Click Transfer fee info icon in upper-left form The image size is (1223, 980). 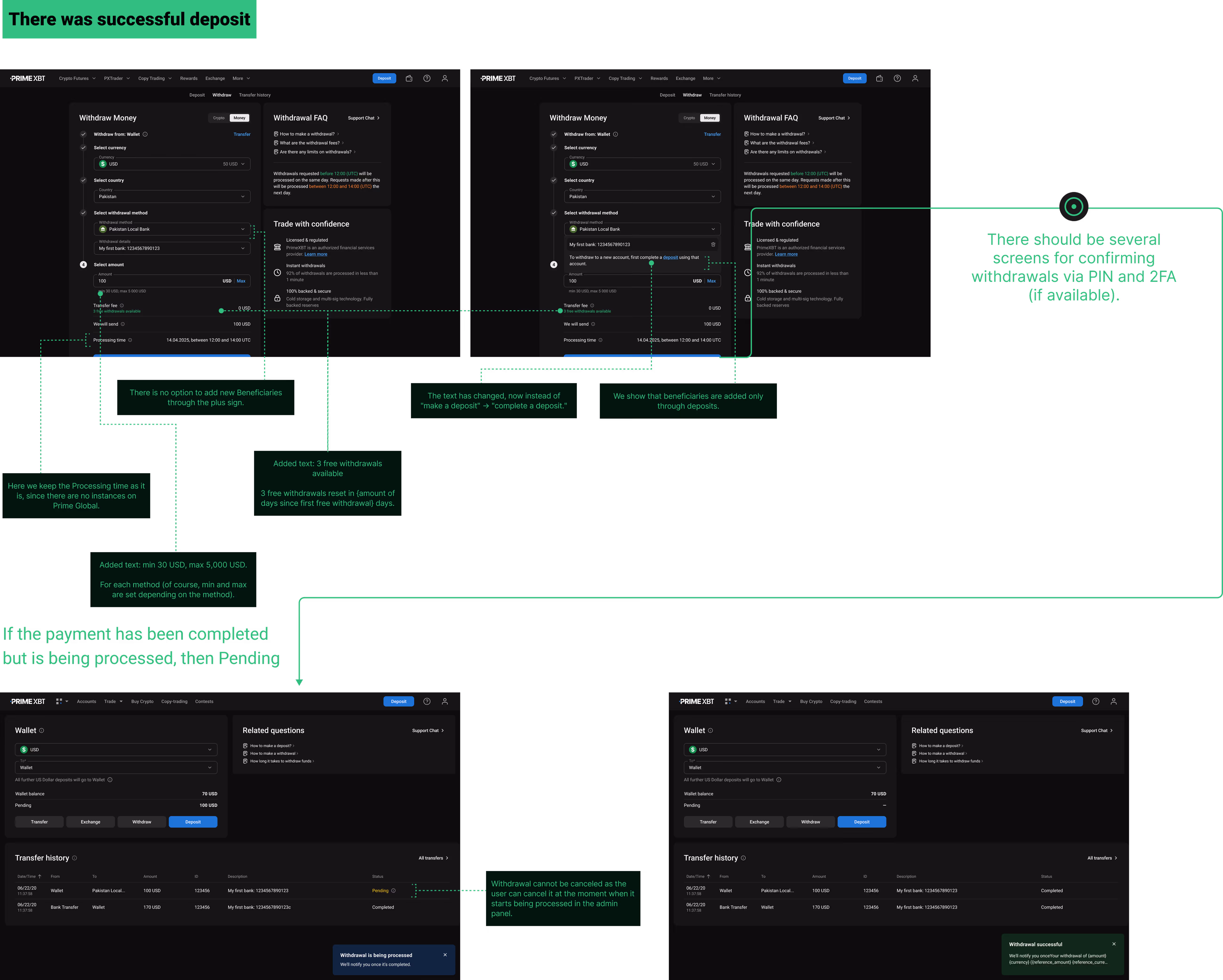pos(122,306)
